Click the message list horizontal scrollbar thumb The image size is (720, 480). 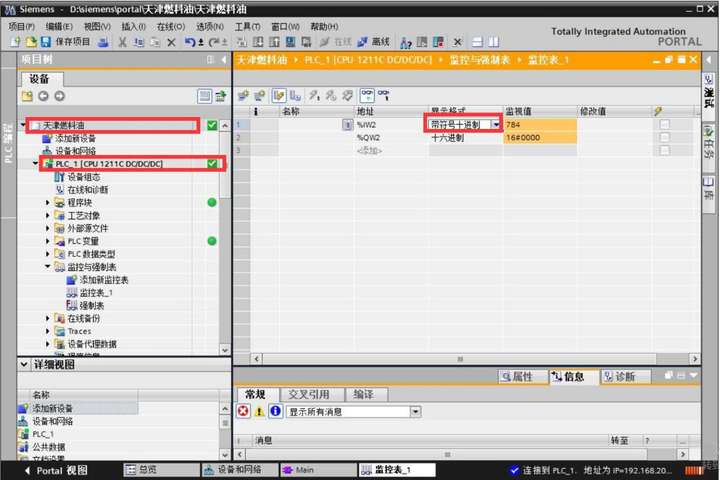coord(447,454)
